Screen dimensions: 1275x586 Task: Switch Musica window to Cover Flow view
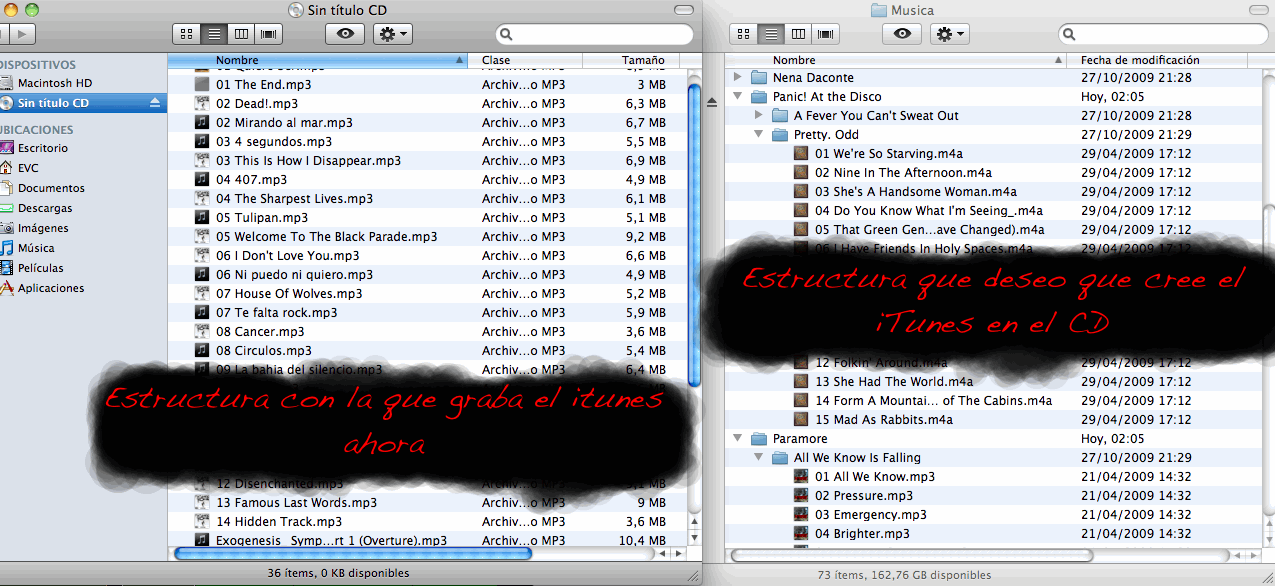pyautogui.click(x=825, y=34)
